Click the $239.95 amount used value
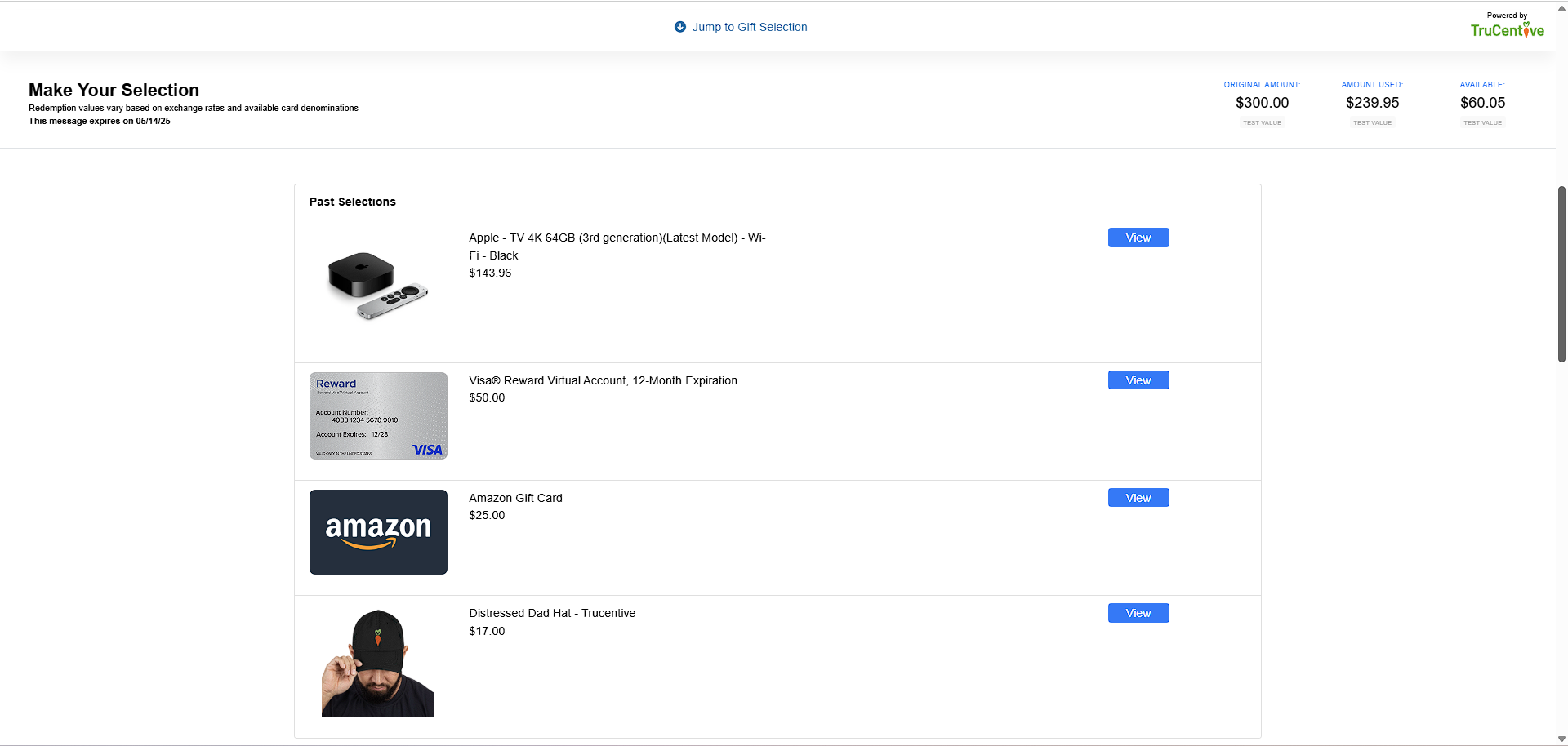 [x=1372, y=103]
